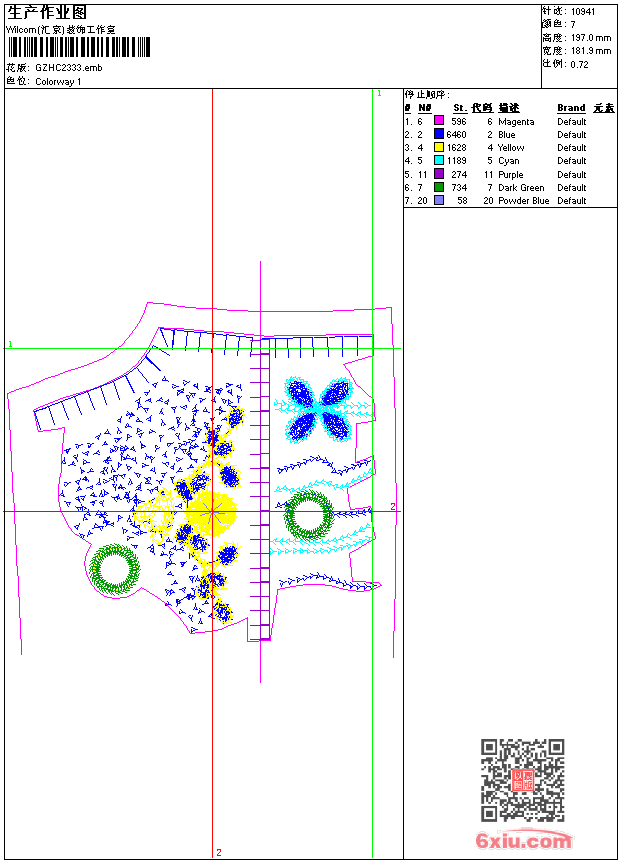Screen dimensions: 620x860
Task: Click the Dark Green description text
Action: [521, 188]
